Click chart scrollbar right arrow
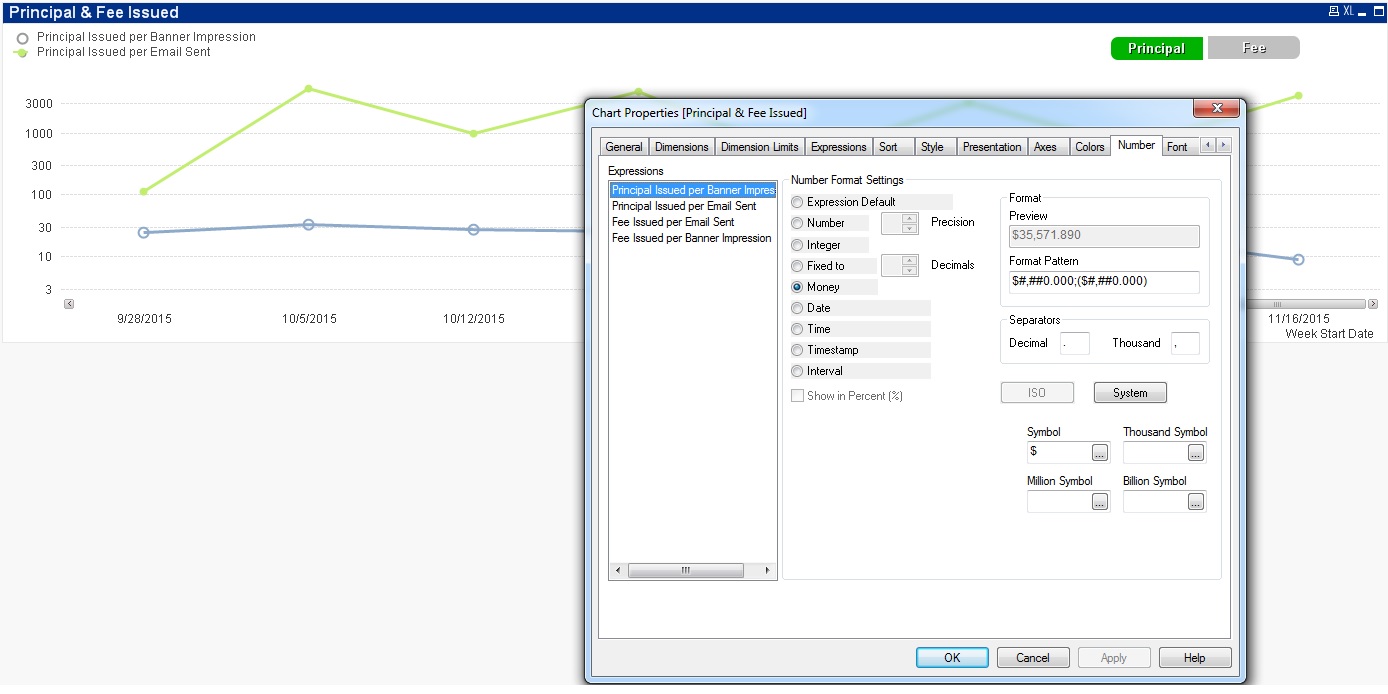This screenshot has width=1388, height=694. point(1373,303)
